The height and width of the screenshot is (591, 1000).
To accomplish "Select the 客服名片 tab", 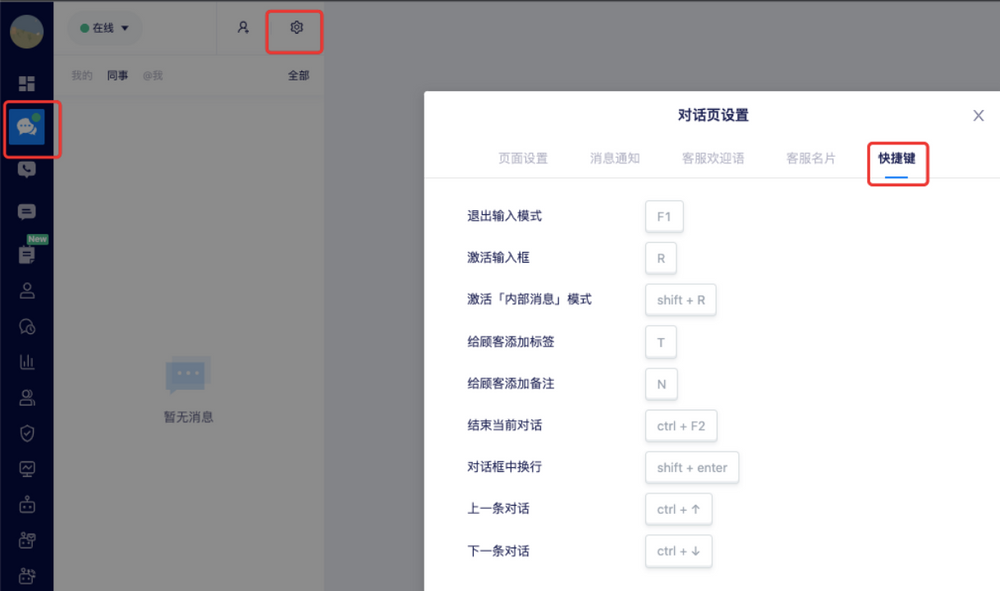I will point(811,158).
